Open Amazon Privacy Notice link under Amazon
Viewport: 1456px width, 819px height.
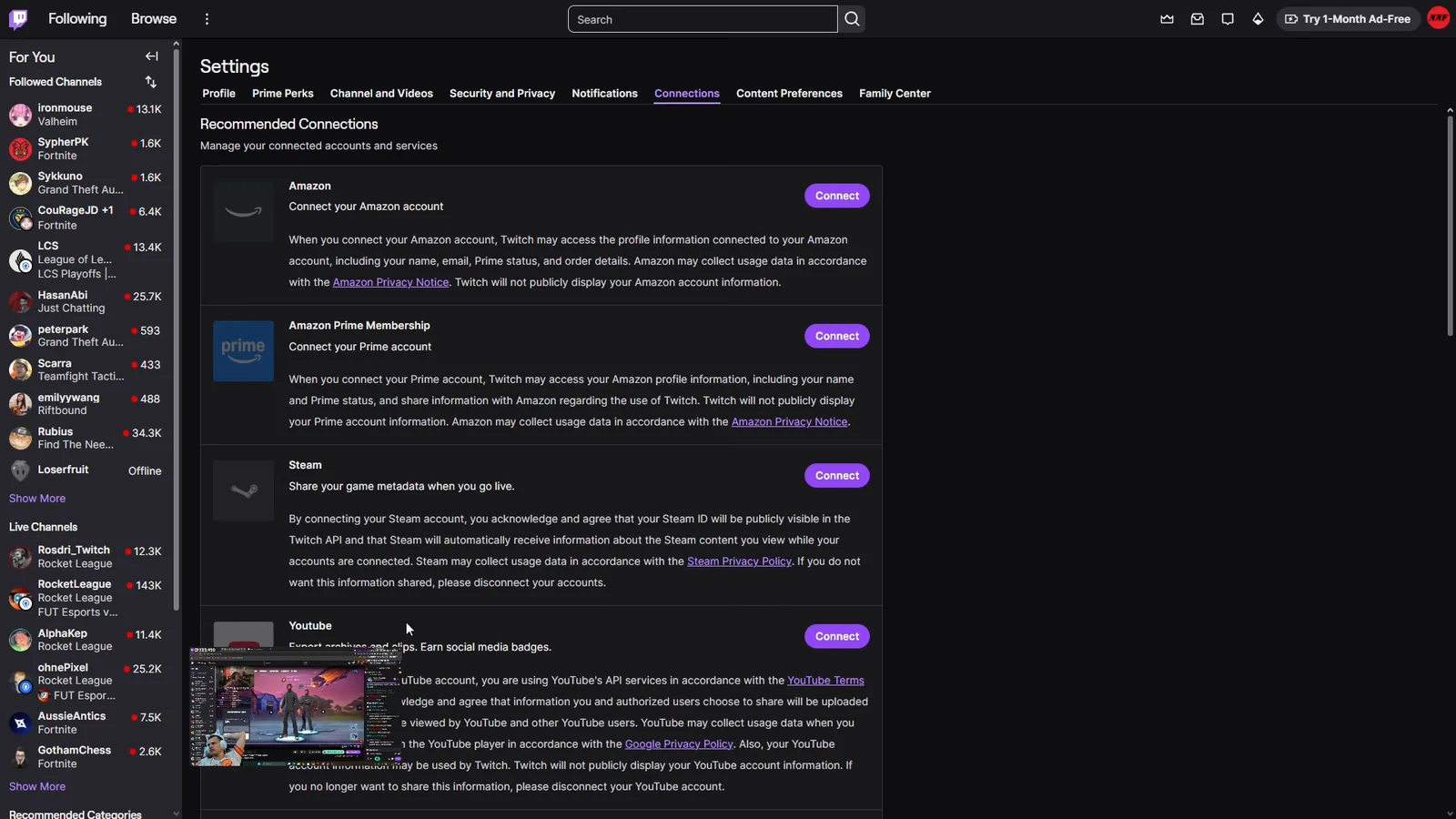(x=390, y=282)
